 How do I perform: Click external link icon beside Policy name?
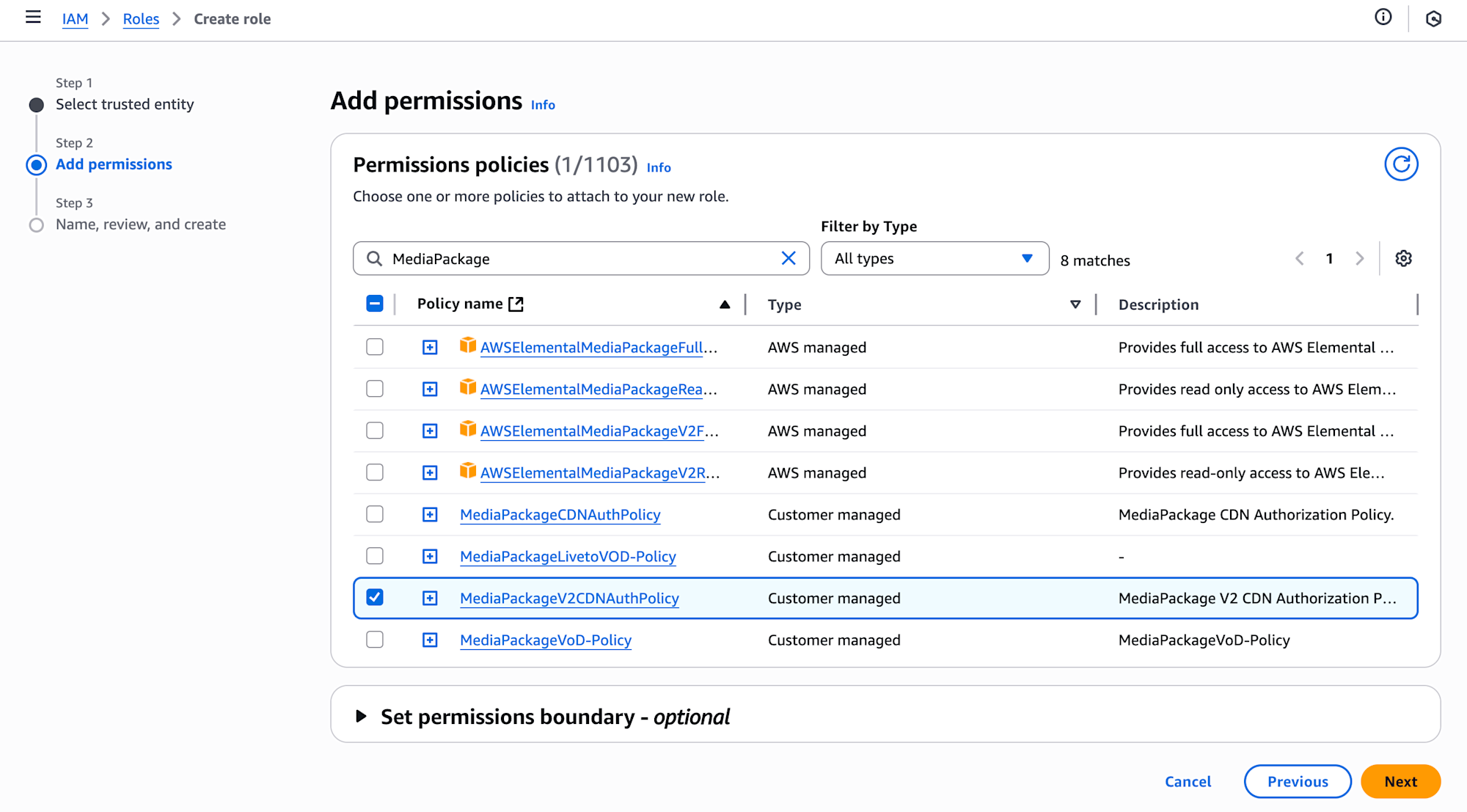516,304
